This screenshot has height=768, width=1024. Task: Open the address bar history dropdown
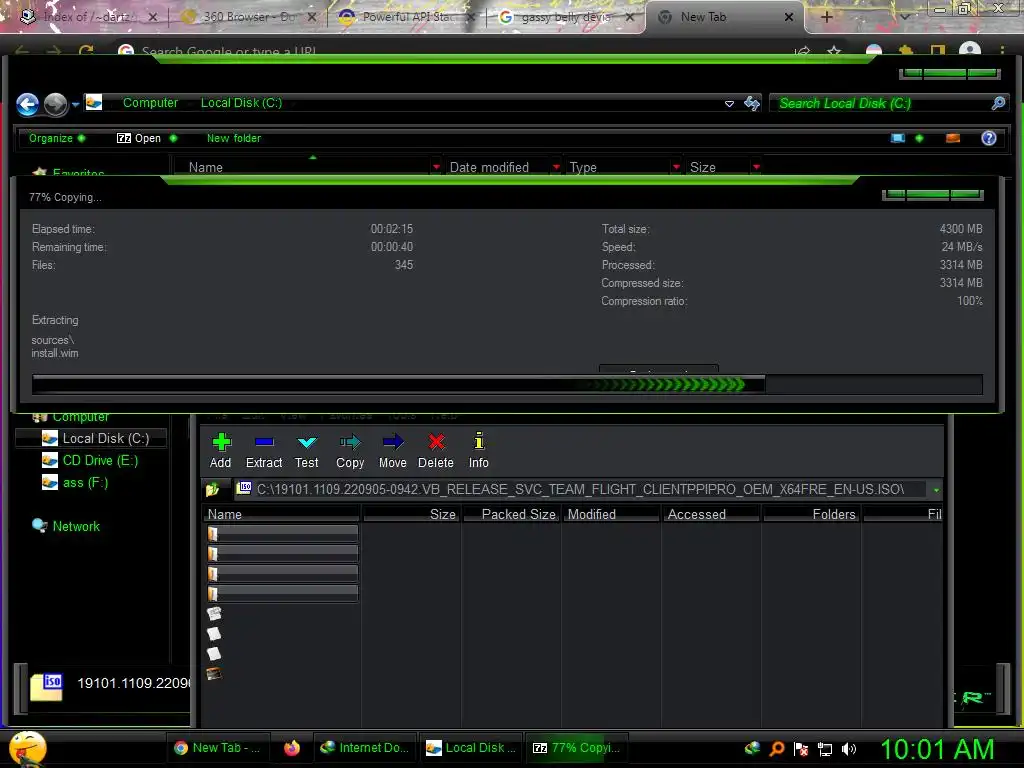[x=729, y=104]
